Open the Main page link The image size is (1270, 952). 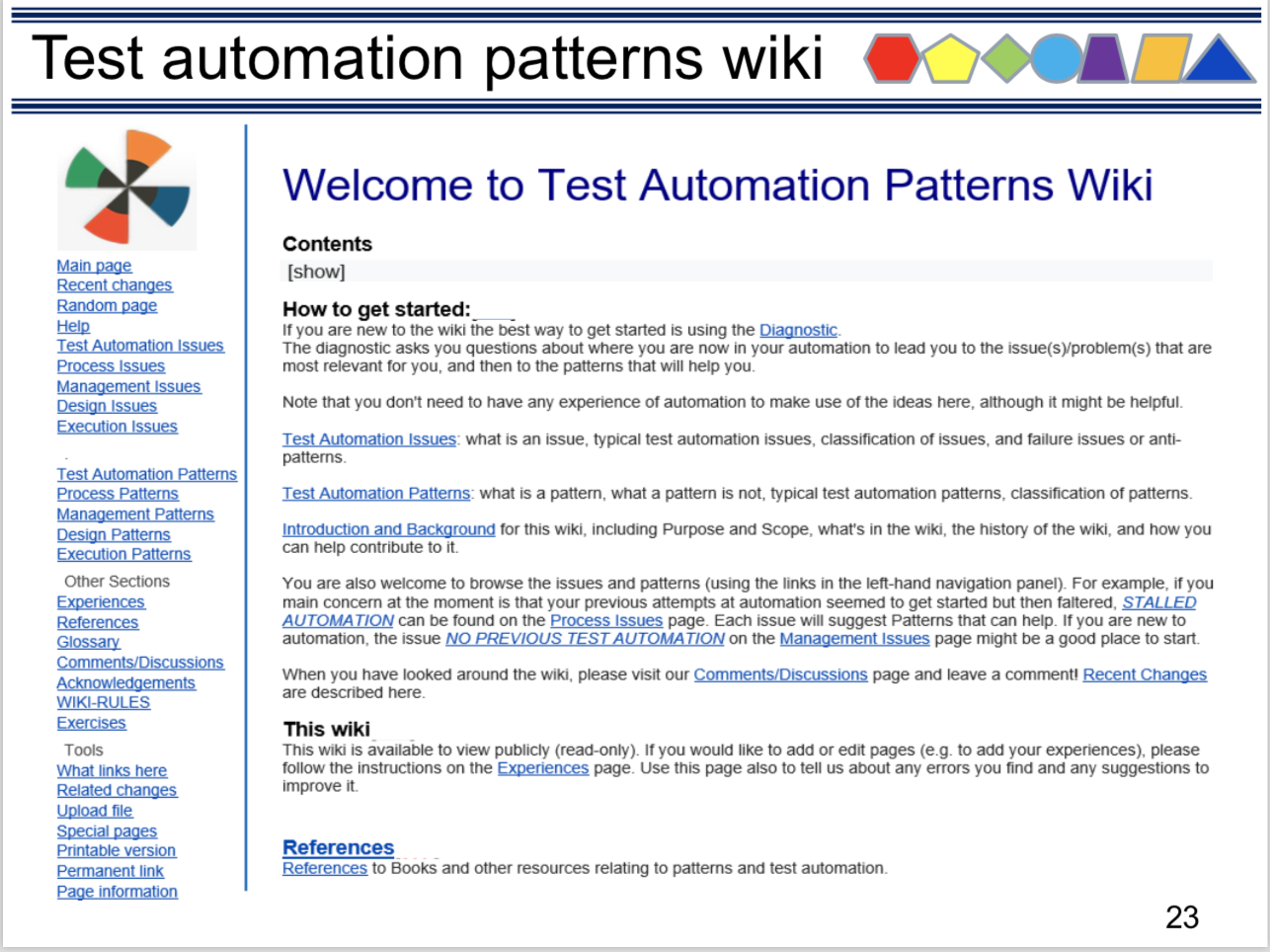(94, 266)
